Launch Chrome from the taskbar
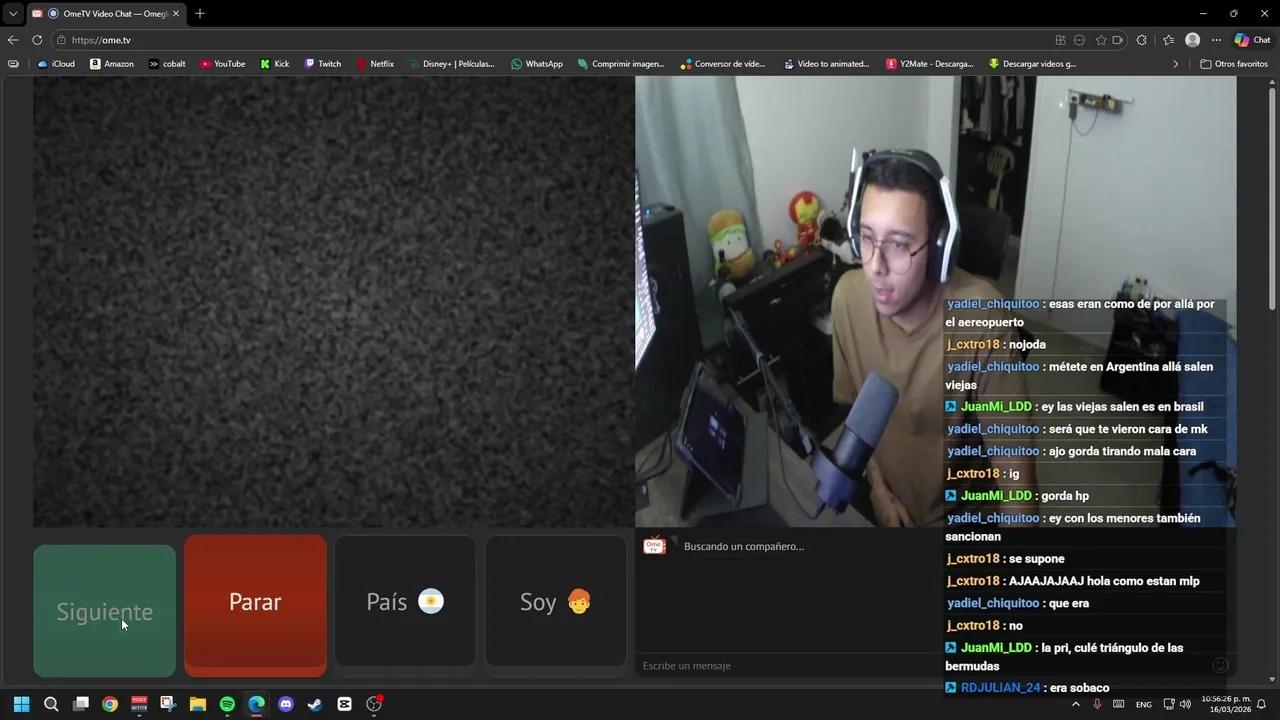Viewport: 1280px width, 720px height. pyautogui.click(x=110, y=704)
